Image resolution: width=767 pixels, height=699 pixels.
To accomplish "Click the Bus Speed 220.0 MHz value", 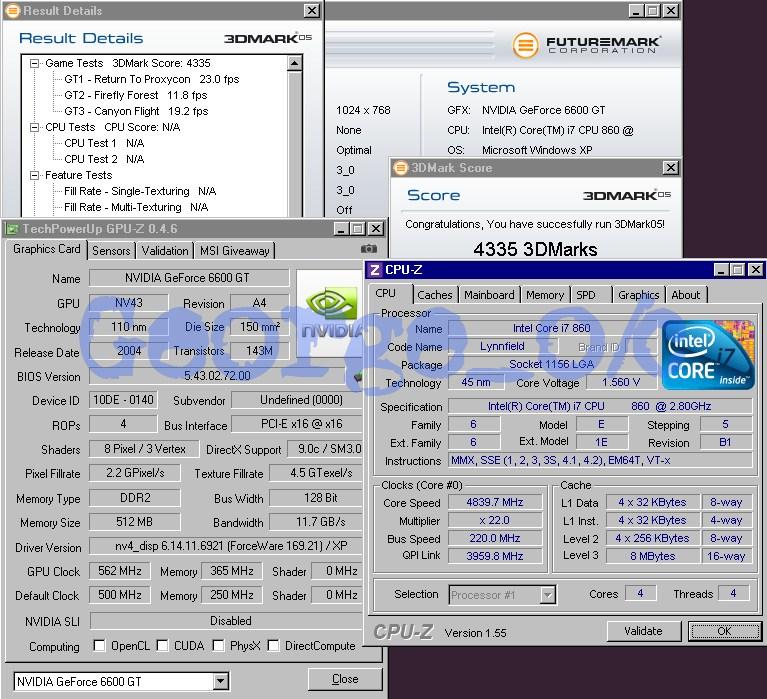I will 495,539.
